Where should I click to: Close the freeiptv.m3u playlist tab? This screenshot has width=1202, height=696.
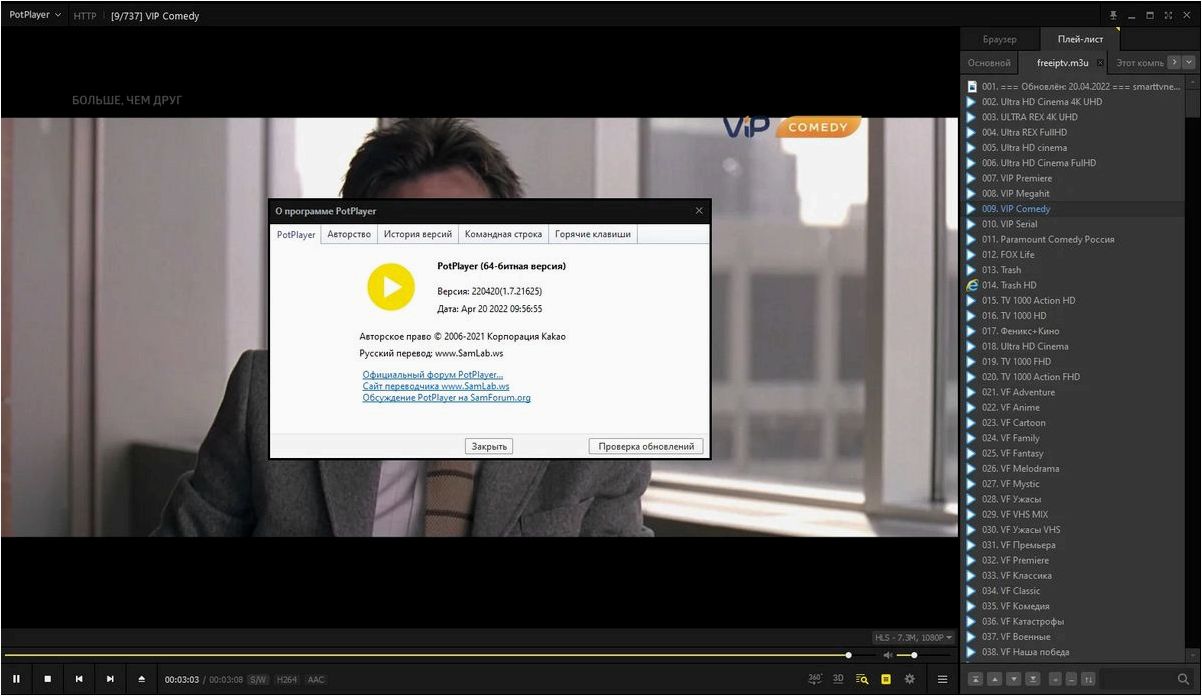coord(1100,63)
